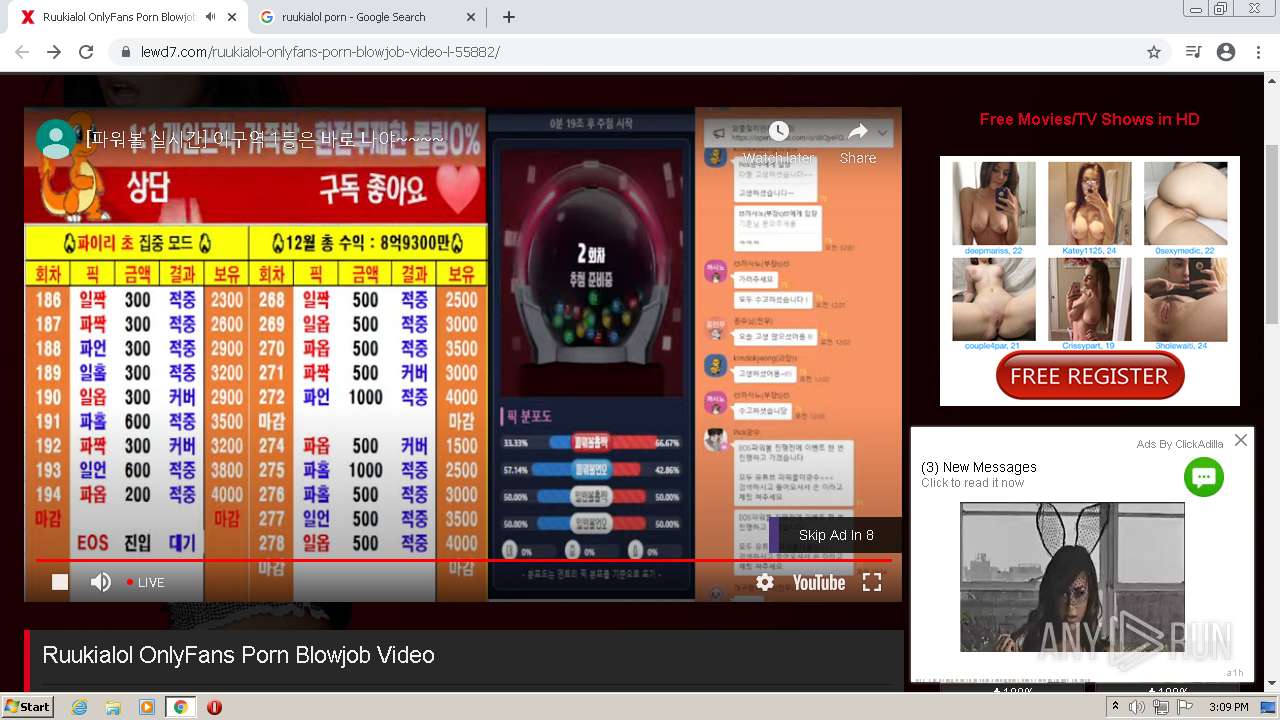Click the Skip Ad In 8 button

pos(835,535)
